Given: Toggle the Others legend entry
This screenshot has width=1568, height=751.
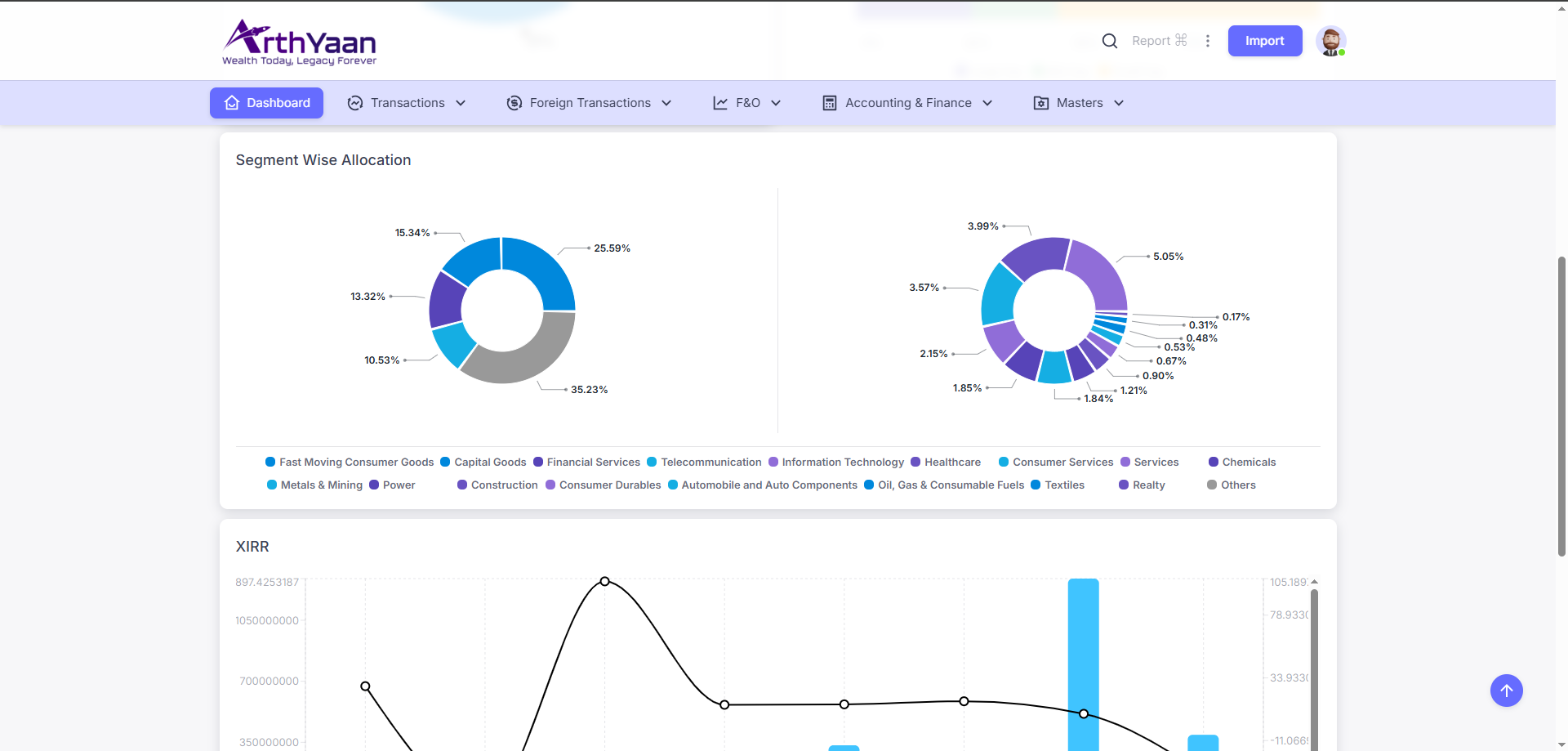Looking at the screenshot, I should coord(1232,485).
